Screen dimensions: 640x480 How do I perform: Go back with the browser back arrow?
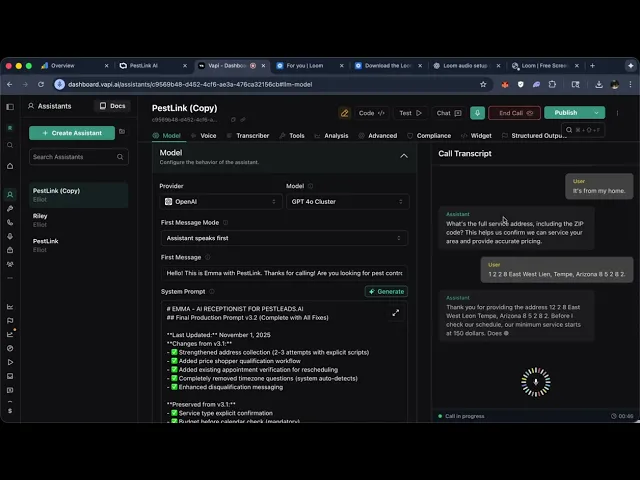pos(10,84)
